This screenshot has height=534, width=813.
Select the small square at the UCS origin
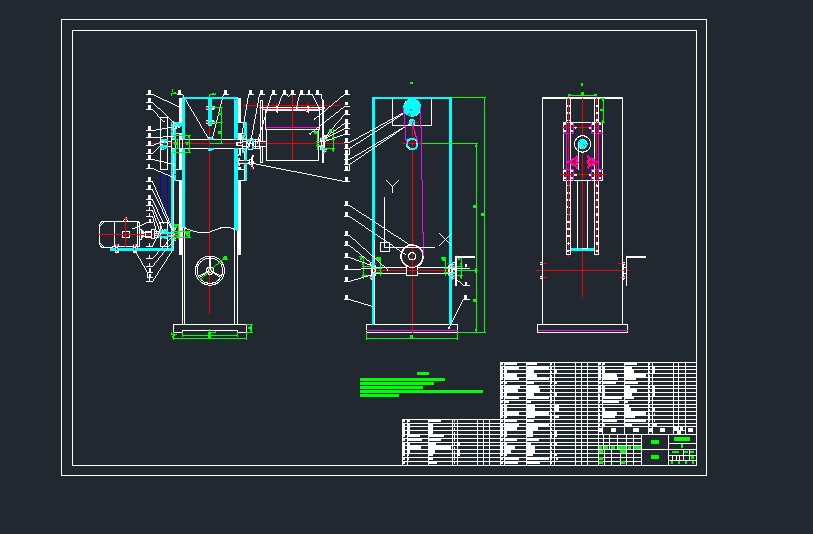385,247
